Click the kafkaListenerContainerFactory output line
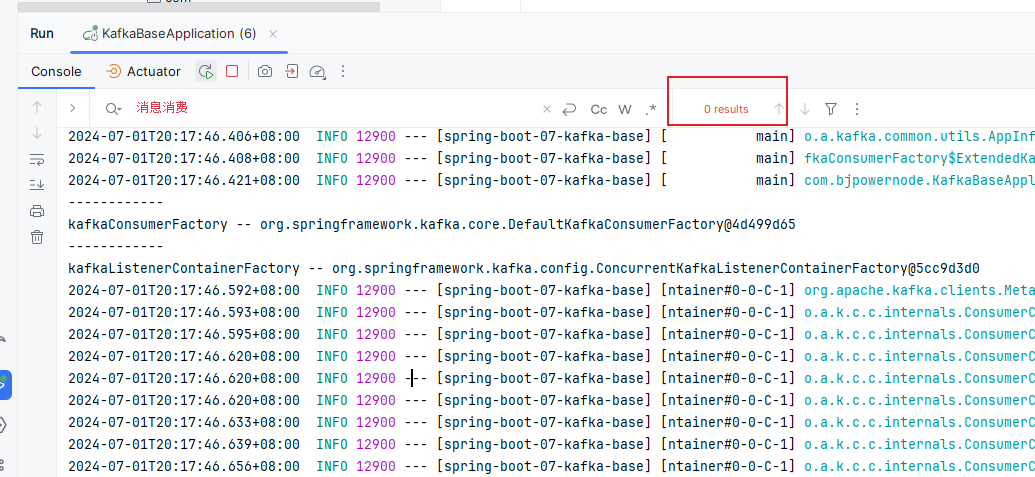The height and width of the screenshot is (477, 1035). coord(523,269)
